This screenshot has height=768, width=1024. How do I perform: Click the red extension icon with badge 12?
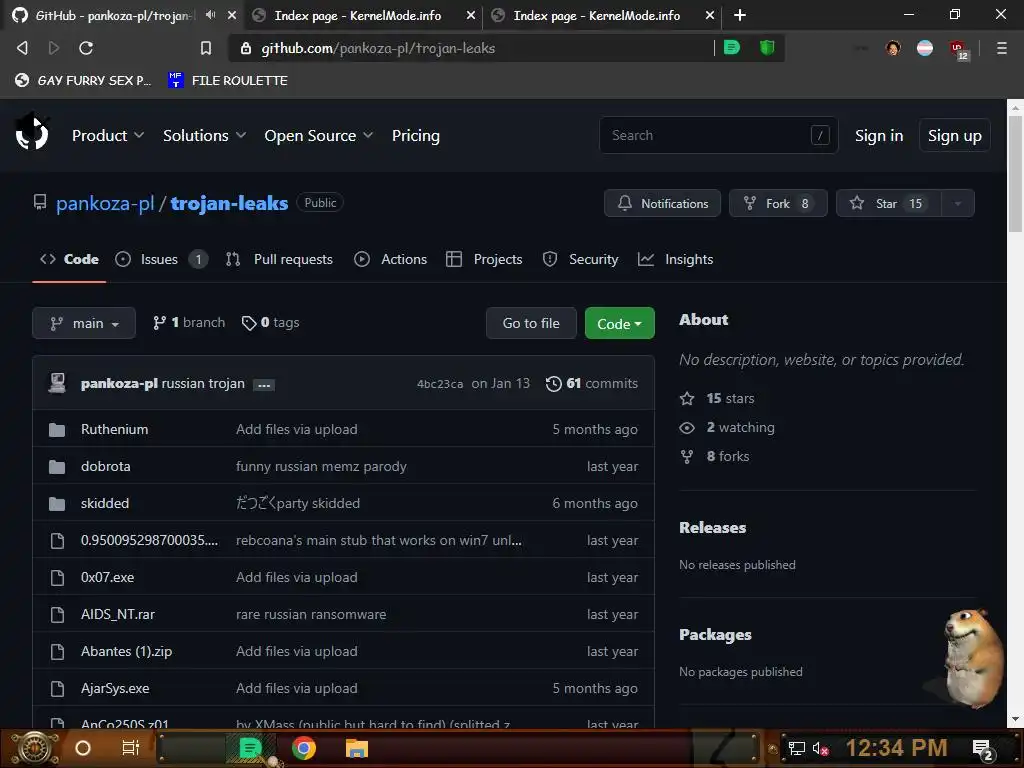(959, 50)
